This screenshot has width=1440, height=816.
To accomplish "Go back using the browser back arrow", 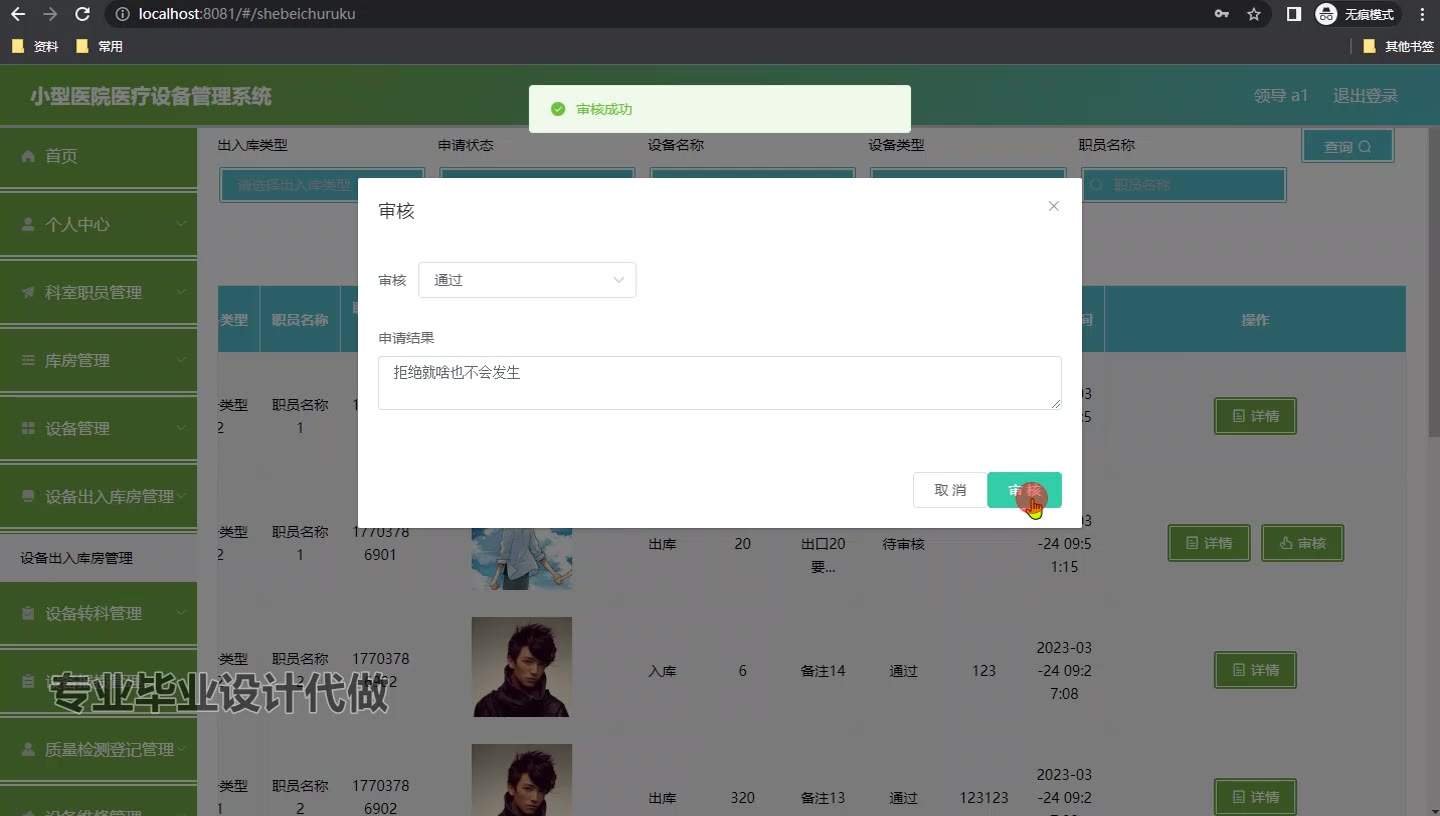I will tap(18, 14).
